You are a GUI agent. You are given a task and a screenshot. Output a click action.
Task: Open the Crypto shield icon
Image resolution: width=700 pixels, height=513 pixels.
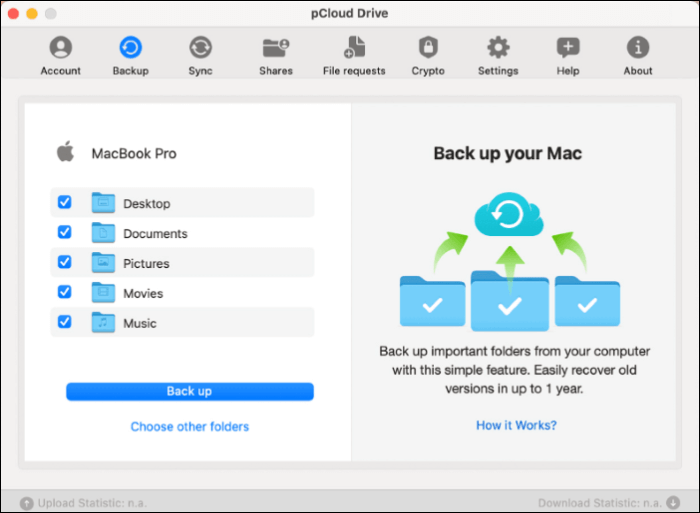click(428, 47)
